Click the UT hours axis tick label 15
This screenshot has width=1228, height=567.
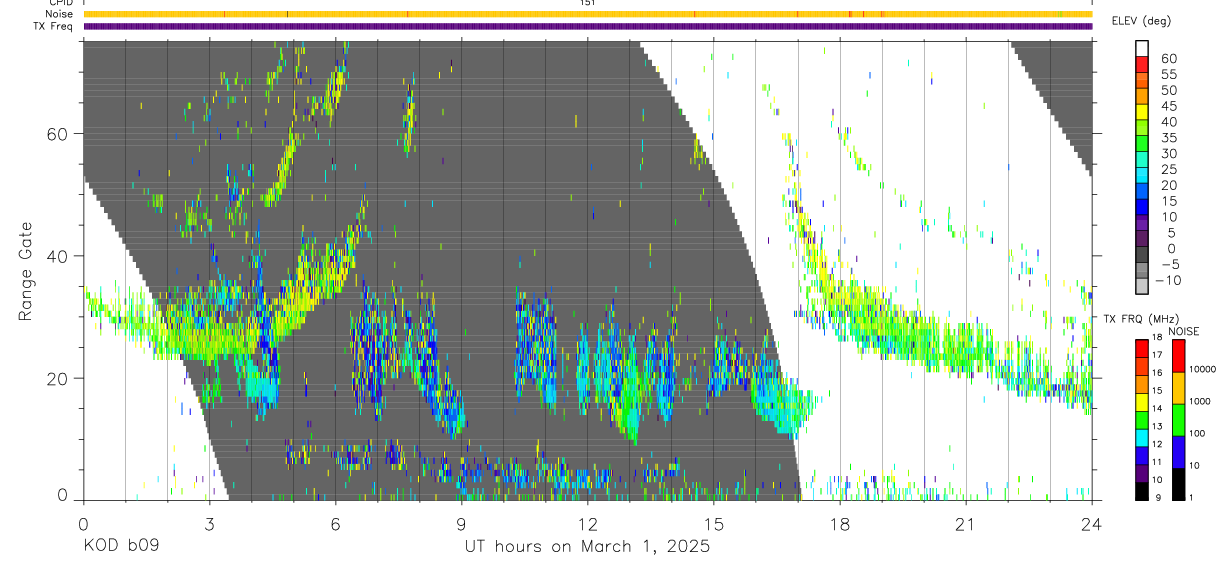point(713,523)
